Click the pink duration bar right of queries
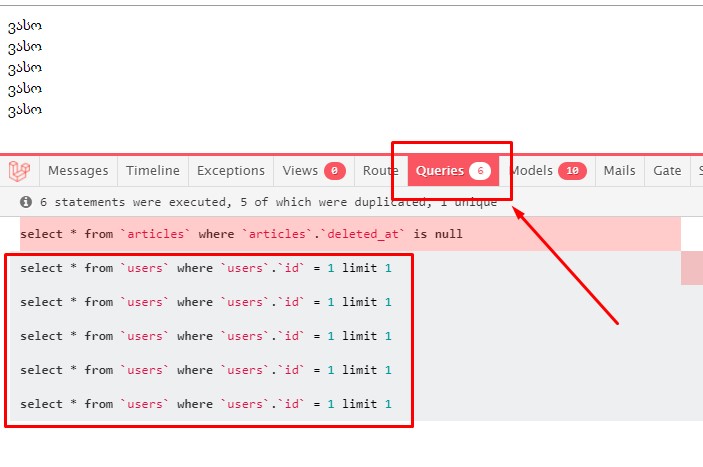Viewport: 703px width, 467px height. point(692,269)
